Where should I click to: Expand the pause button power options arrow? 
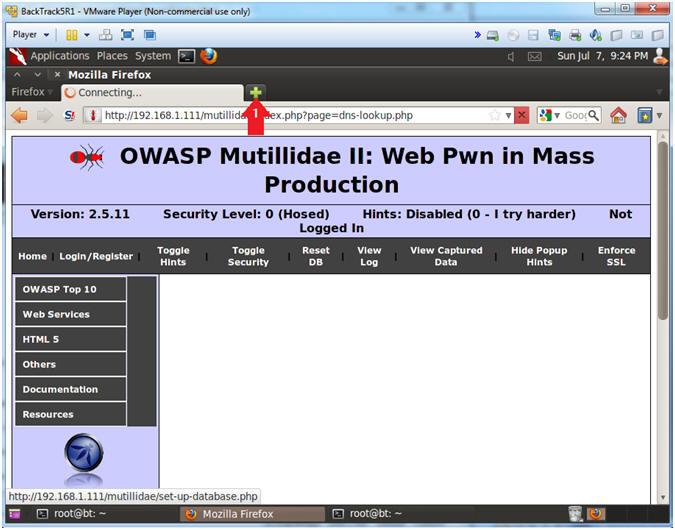coord(87,35)
